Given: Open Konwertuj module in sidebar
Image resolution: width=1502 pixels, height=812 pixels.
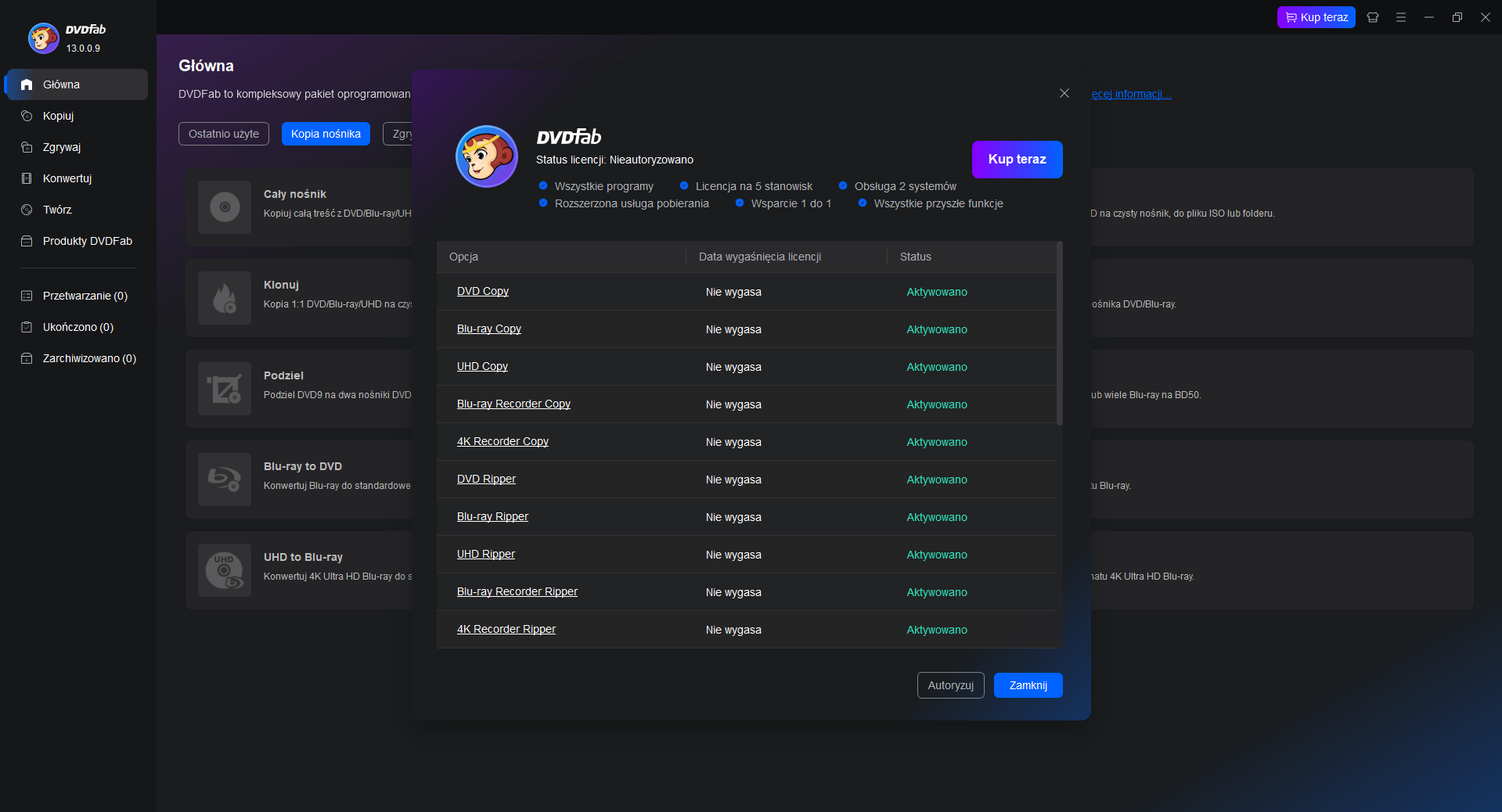Looking at the screenshot, I should coord(77,178).
